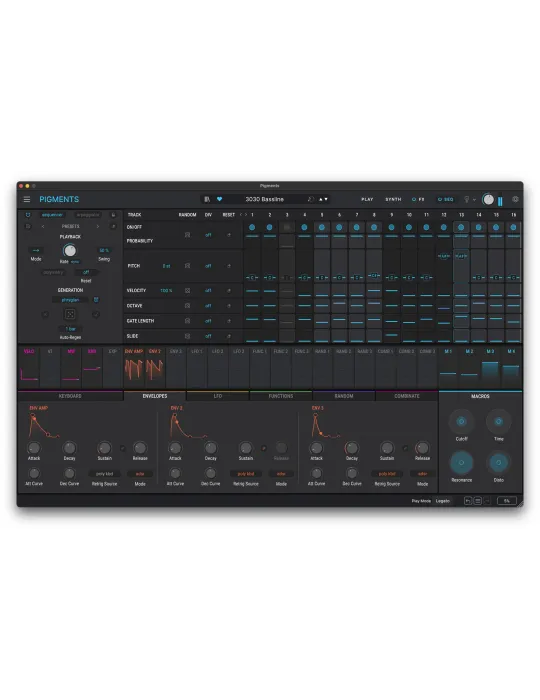Click the M 3 macro modulation slot
Viewport: 540px width, 700px height.
click(x=490, y=367)
